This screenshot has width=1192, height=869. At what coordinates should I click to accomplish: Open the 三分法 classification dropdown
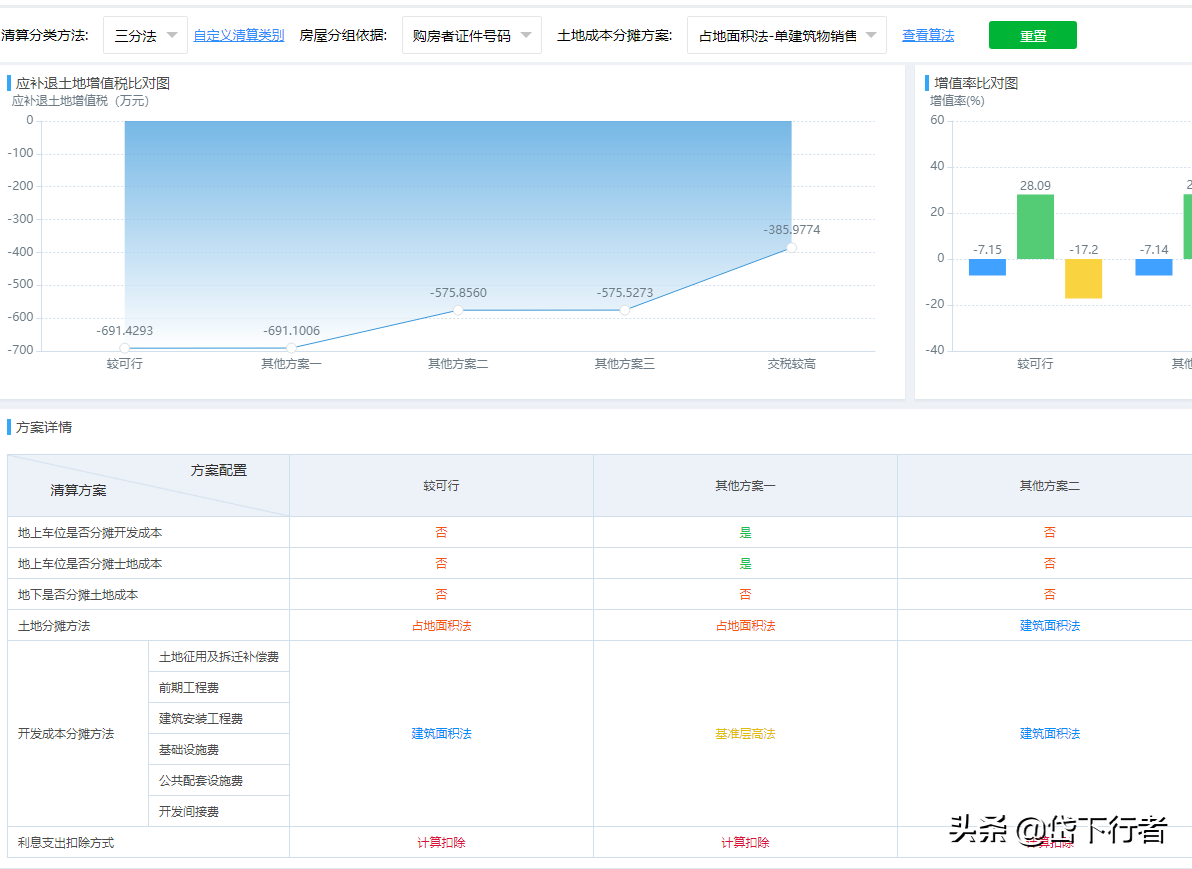146,33
